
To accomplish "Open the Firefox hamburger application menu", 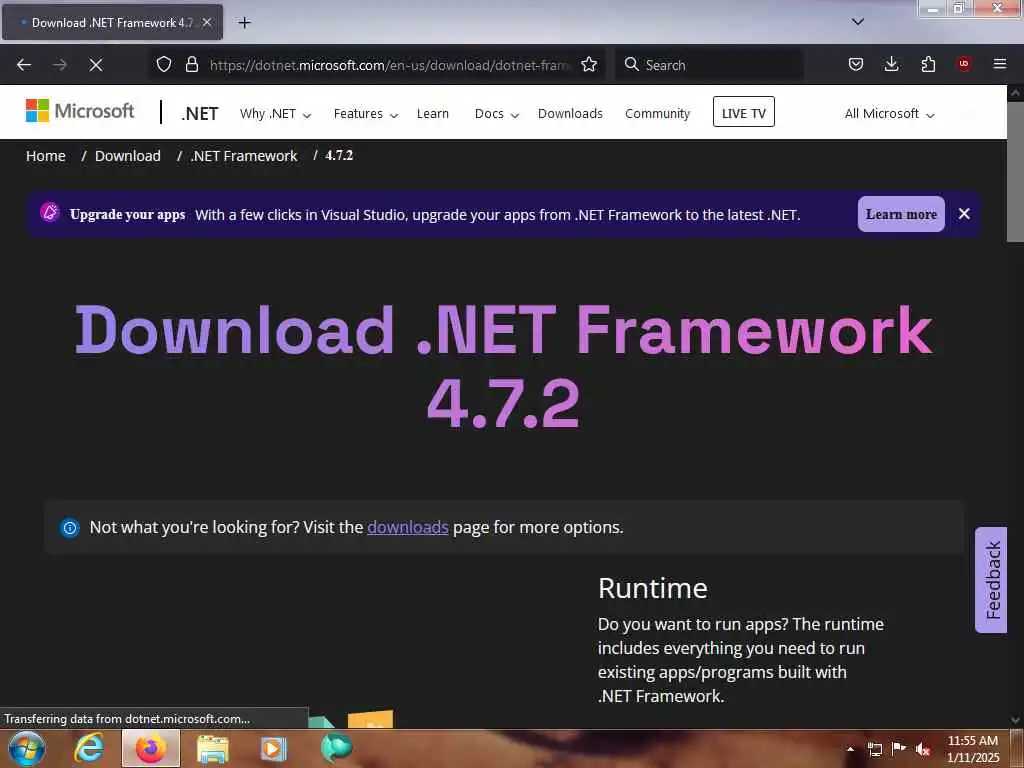I will pos(1000,63).
